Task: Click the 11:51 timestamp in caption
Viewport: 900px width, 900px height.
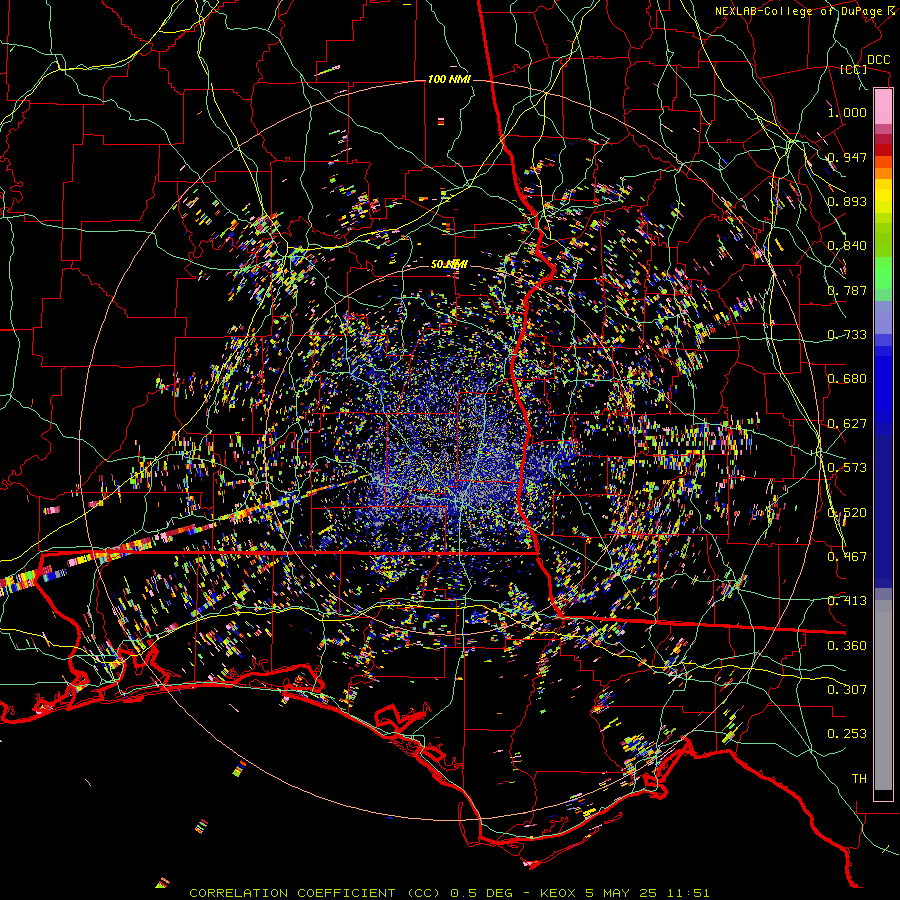Action: pos(688,893)
